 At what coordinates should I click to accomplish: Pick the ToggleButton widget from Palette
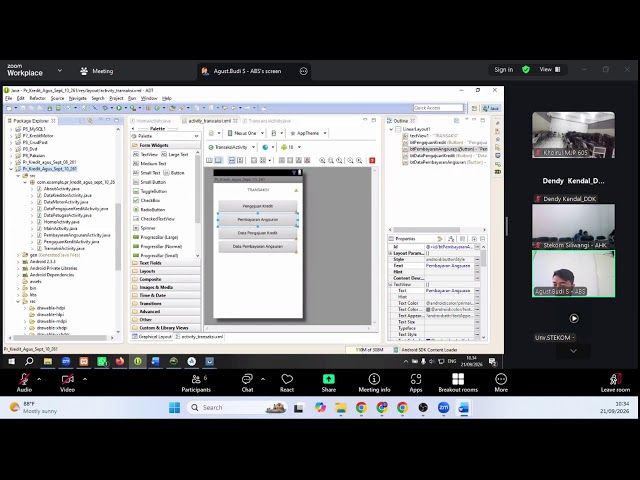150,191
